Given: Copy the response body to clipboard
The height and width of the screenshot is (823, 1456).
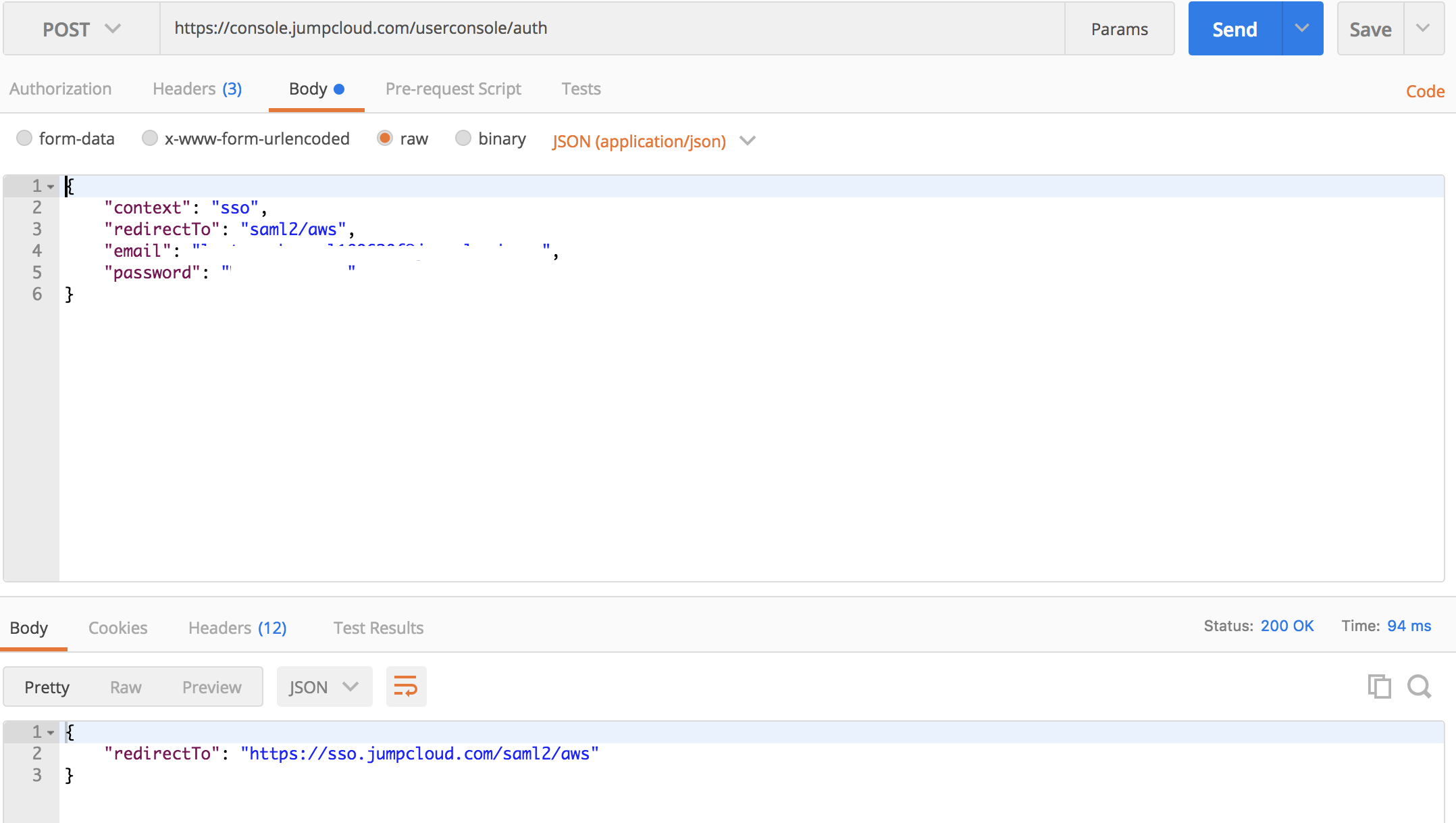Looking at the screenshot, I should pyautogui.click(x=1379, y=687).
